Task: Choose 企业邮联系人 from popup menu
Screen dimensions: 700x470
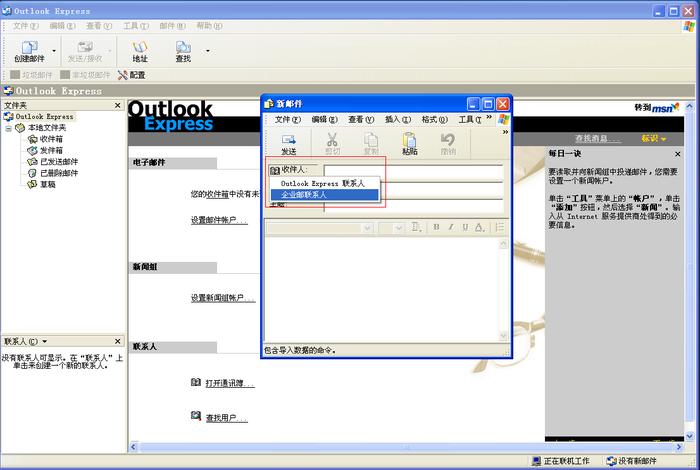Action: tap(325, 195)
